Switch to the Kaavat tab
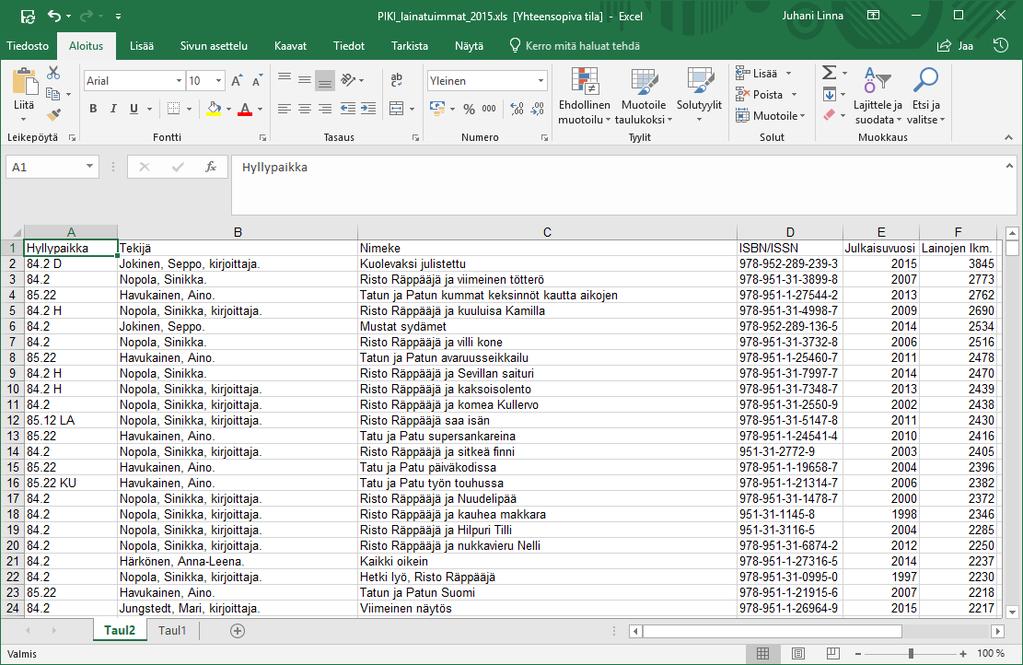This screenshot has width=1023, height=665. tap(290, 46)
